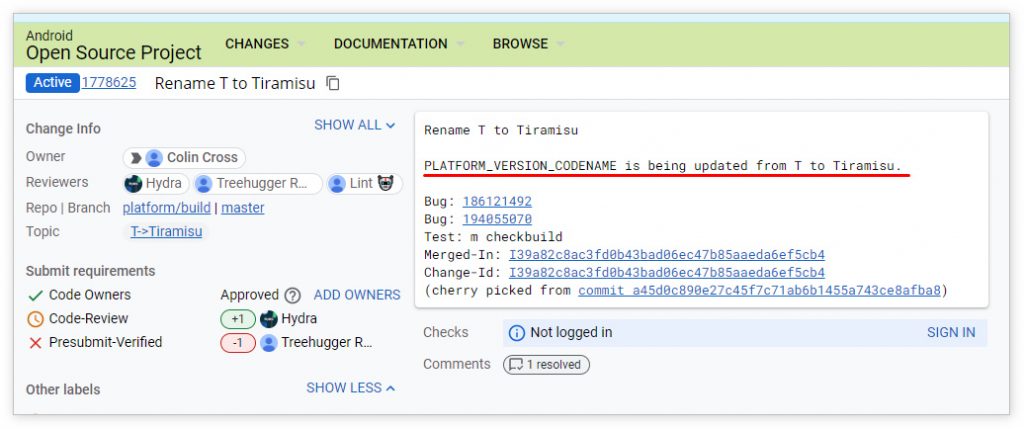Copy the change subject using clipboard icon

click(333, 83)
